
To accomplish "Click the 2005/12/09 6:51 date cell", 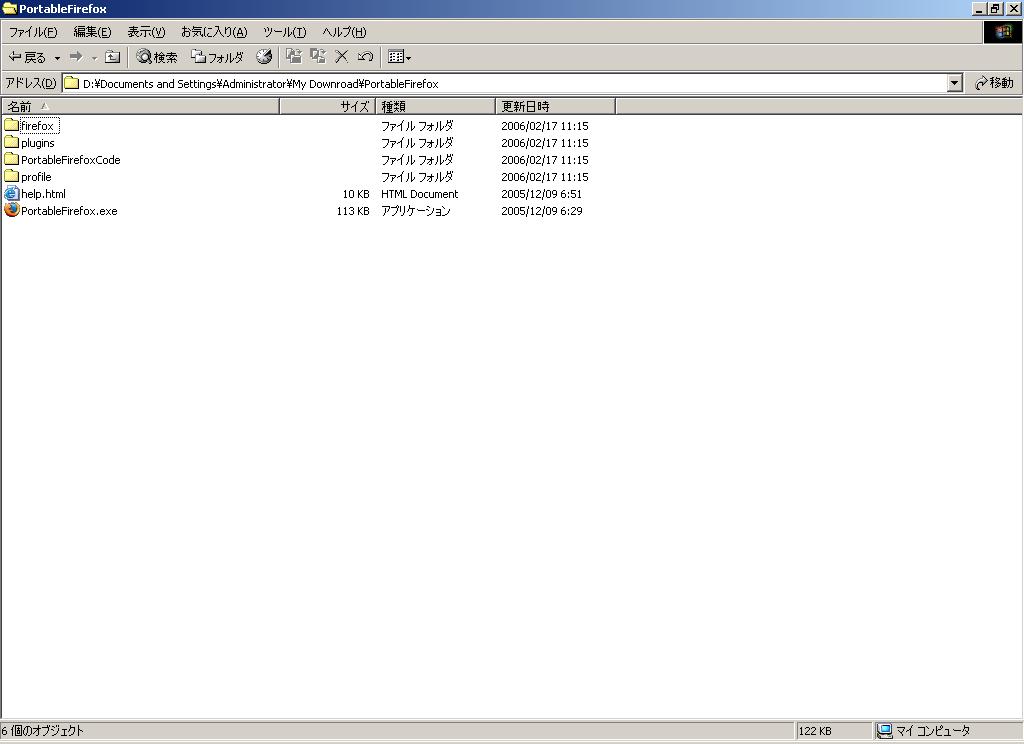I will (x=541, y=194).
